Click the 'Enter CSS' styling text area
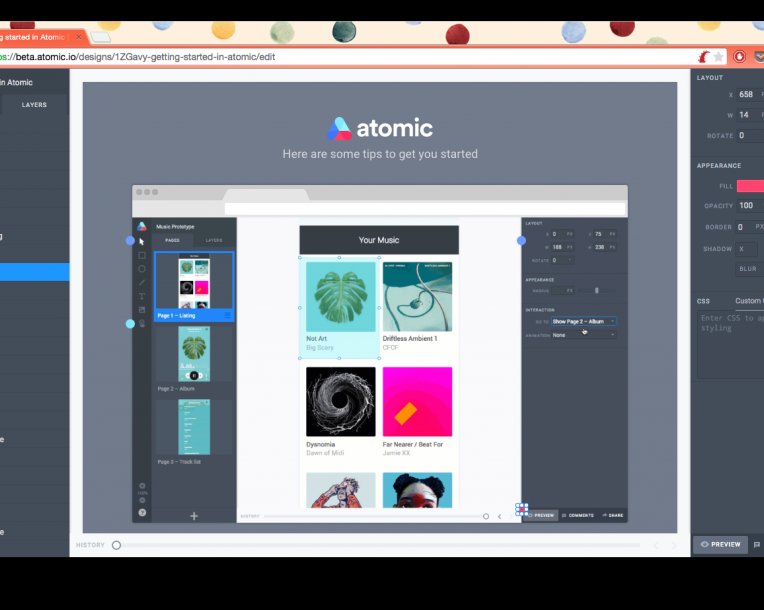 (730, 345)
